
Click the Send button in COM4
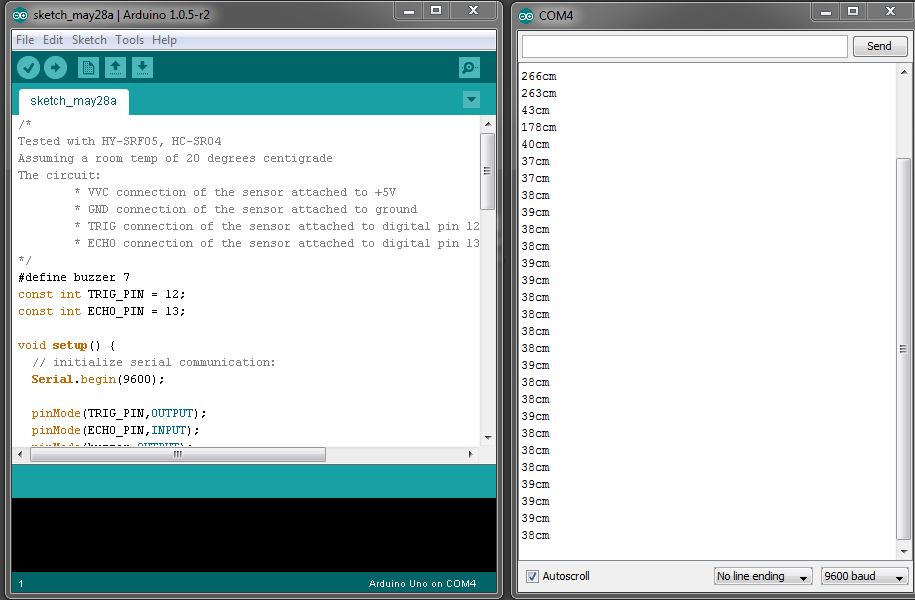[879, 46]
